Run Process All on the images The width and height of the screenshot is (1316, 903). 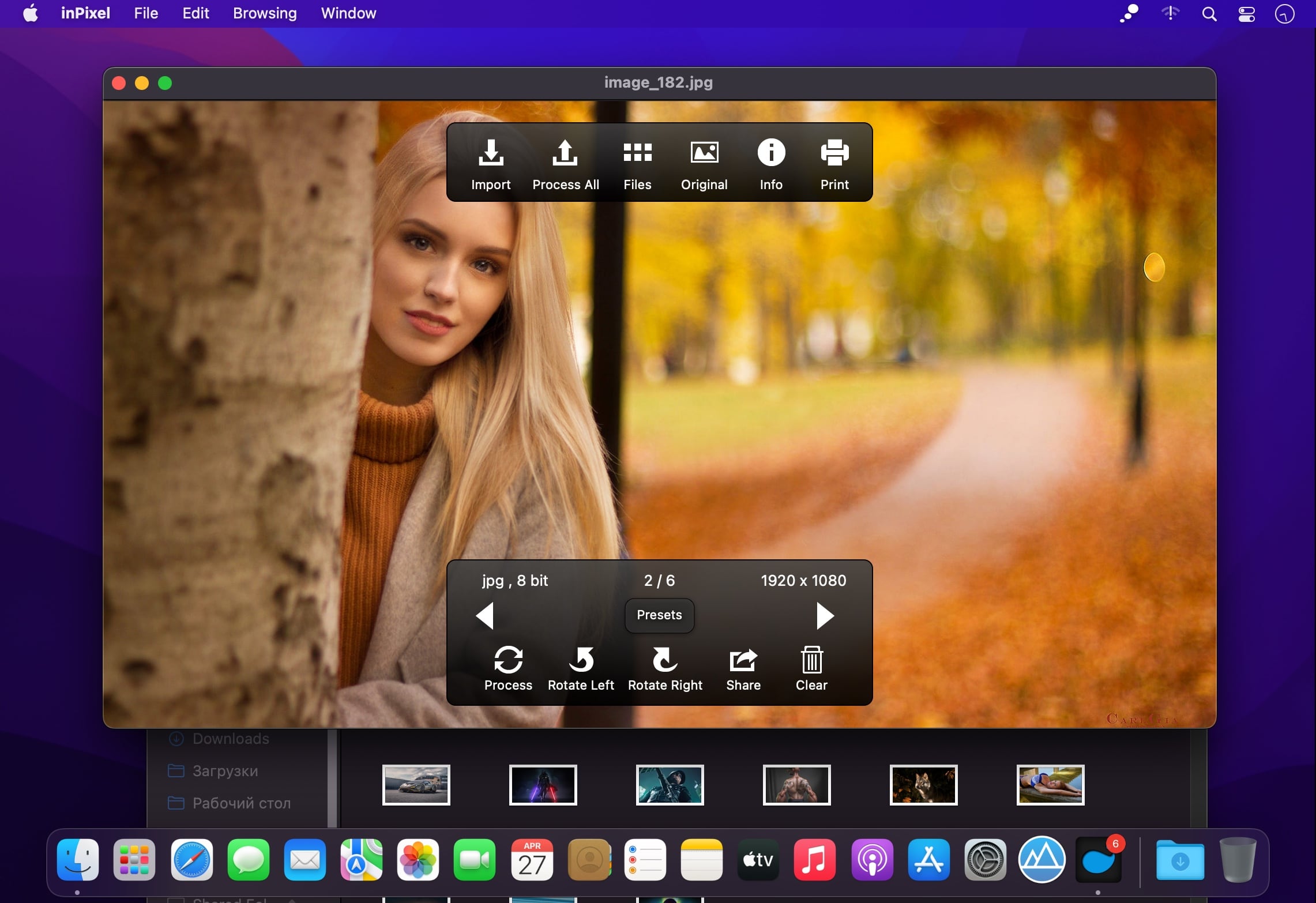[565, 164]
